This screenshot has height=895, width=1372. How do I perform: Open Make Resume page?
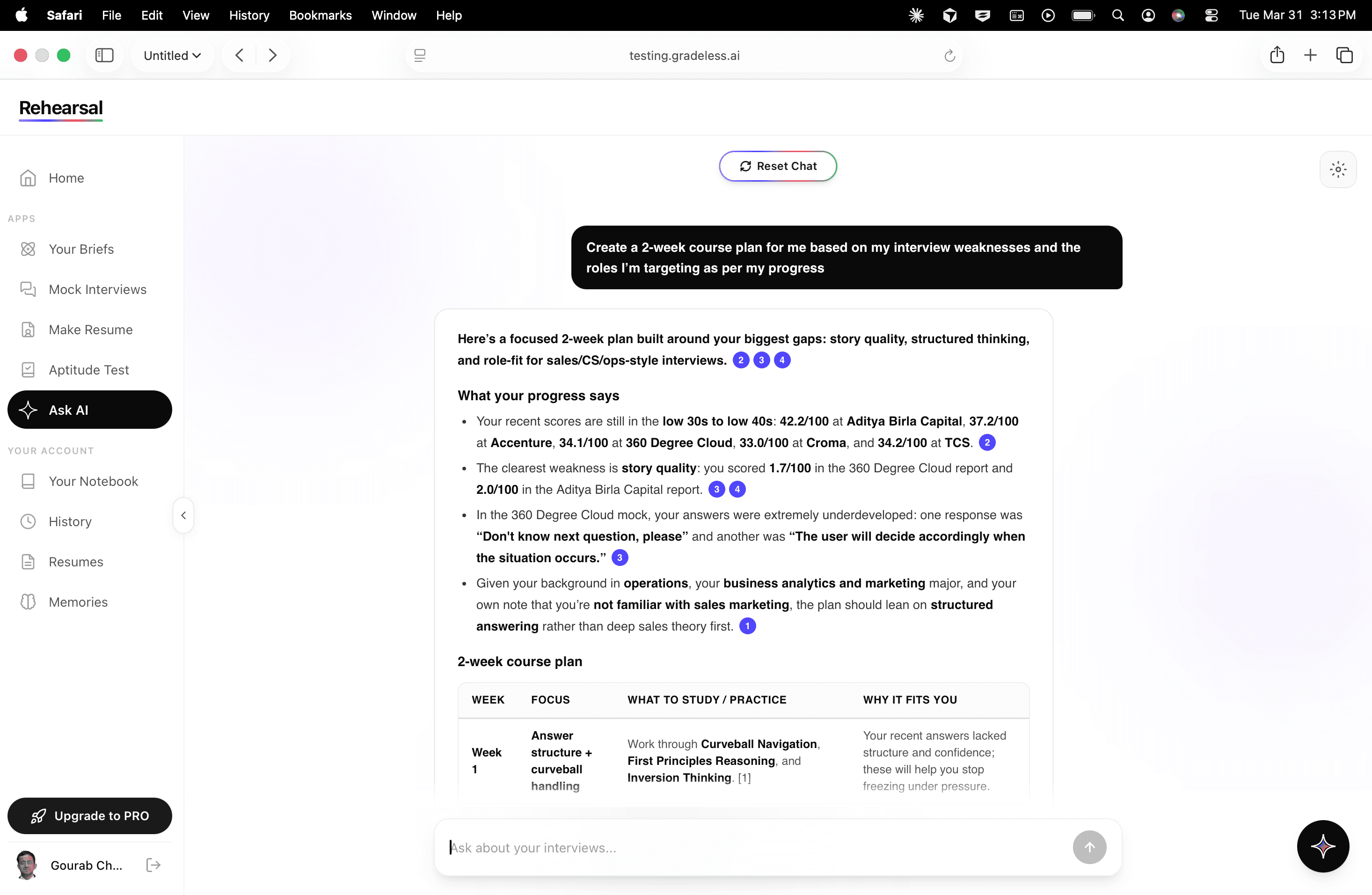pos(89,329)
